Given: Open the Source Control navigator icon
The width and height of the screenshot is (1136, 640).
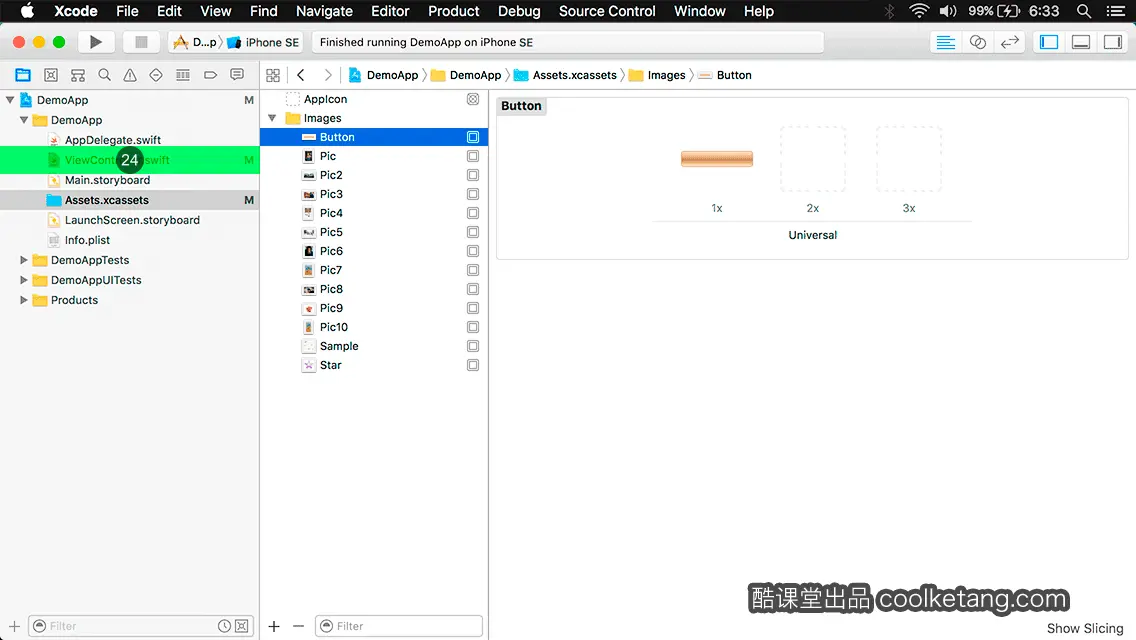Looking at the screenshot, I should coord(51,75).
